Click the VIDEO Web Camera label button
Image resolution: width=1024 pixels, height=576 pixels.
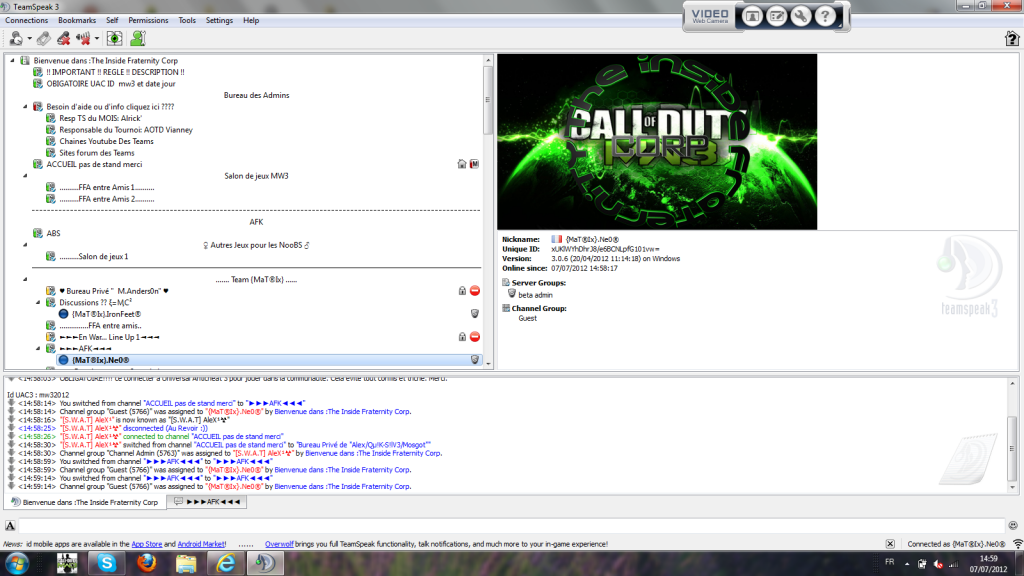pos(710,16)
